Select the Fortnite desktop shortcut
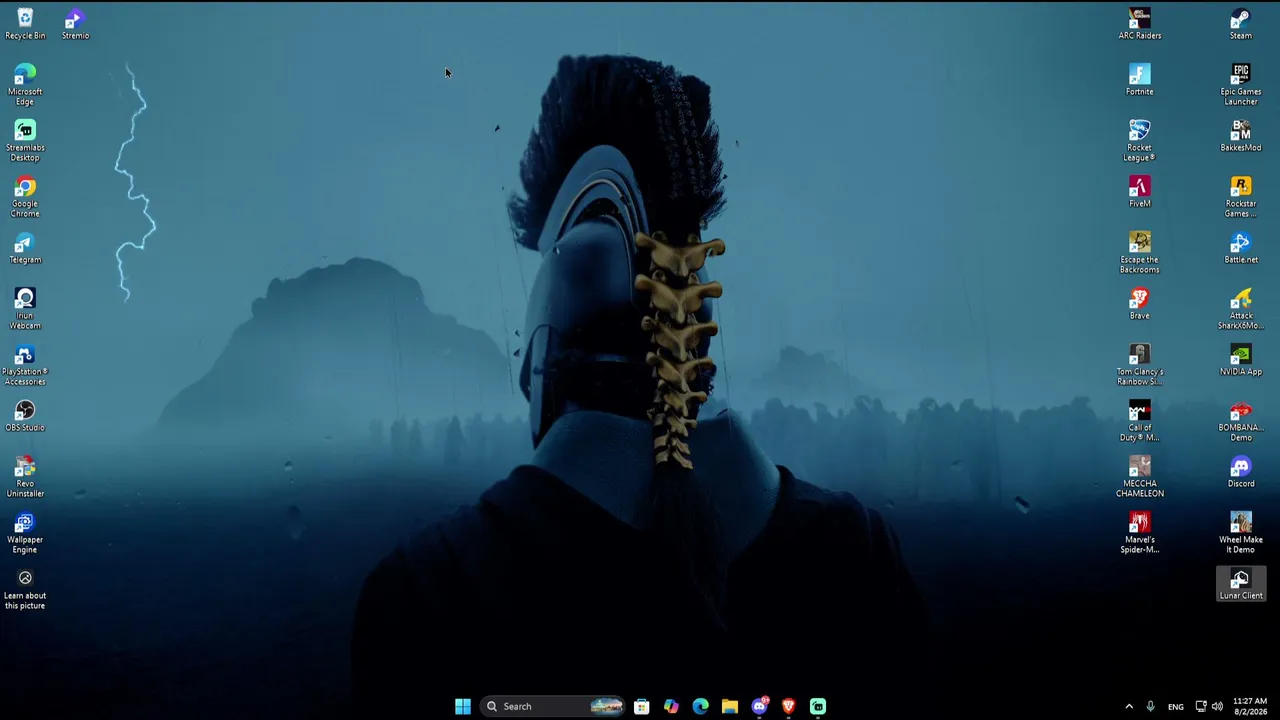The image size is (1280, 720). (x=1140, y=80)
